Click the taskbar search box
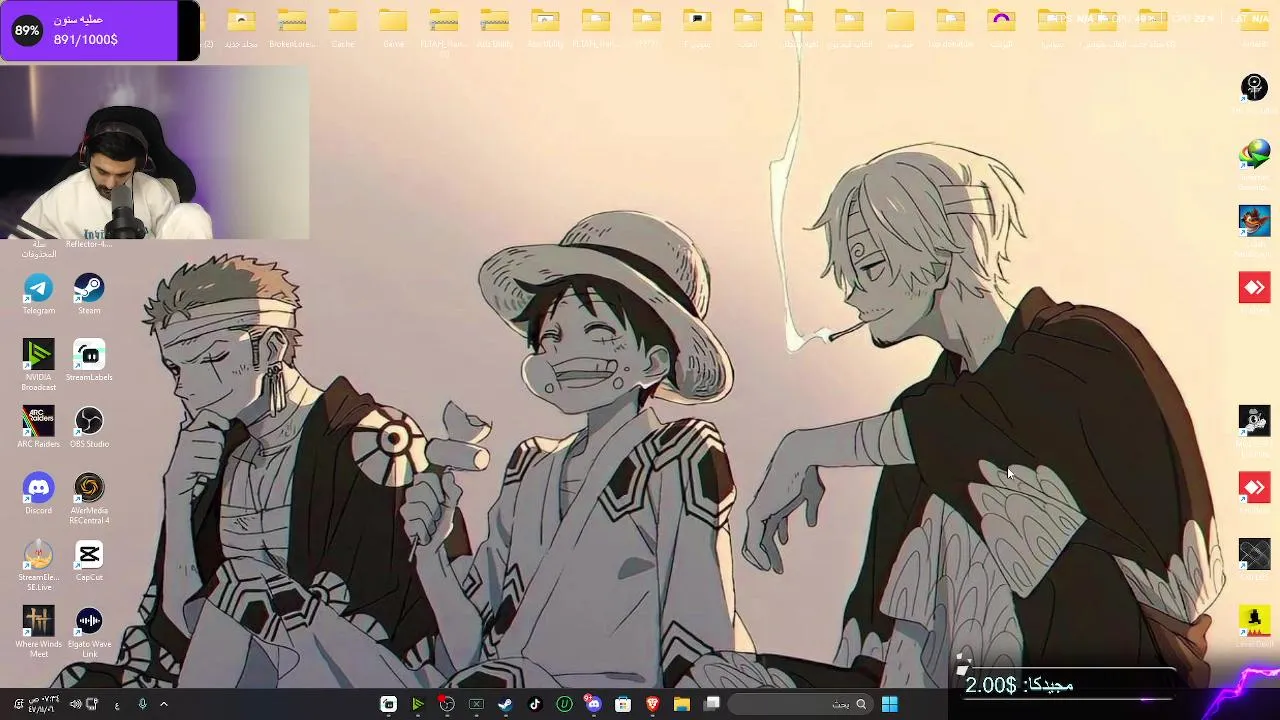The width and height of the screenshot is (1280, 720). (x=800, y=704)
